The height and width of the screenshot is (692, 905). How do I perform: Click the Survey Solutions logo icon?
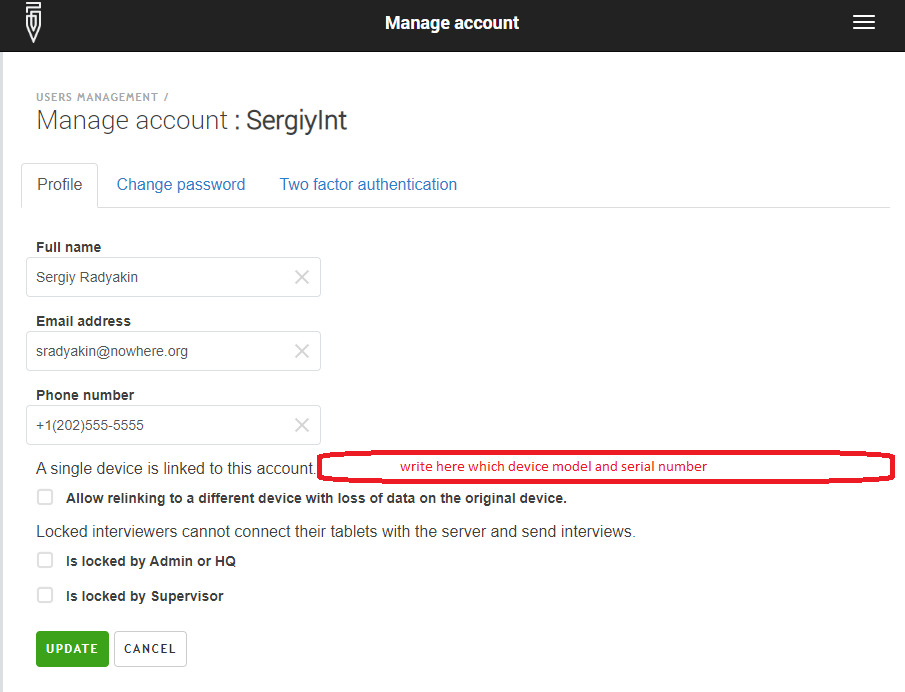pos(33,23)
